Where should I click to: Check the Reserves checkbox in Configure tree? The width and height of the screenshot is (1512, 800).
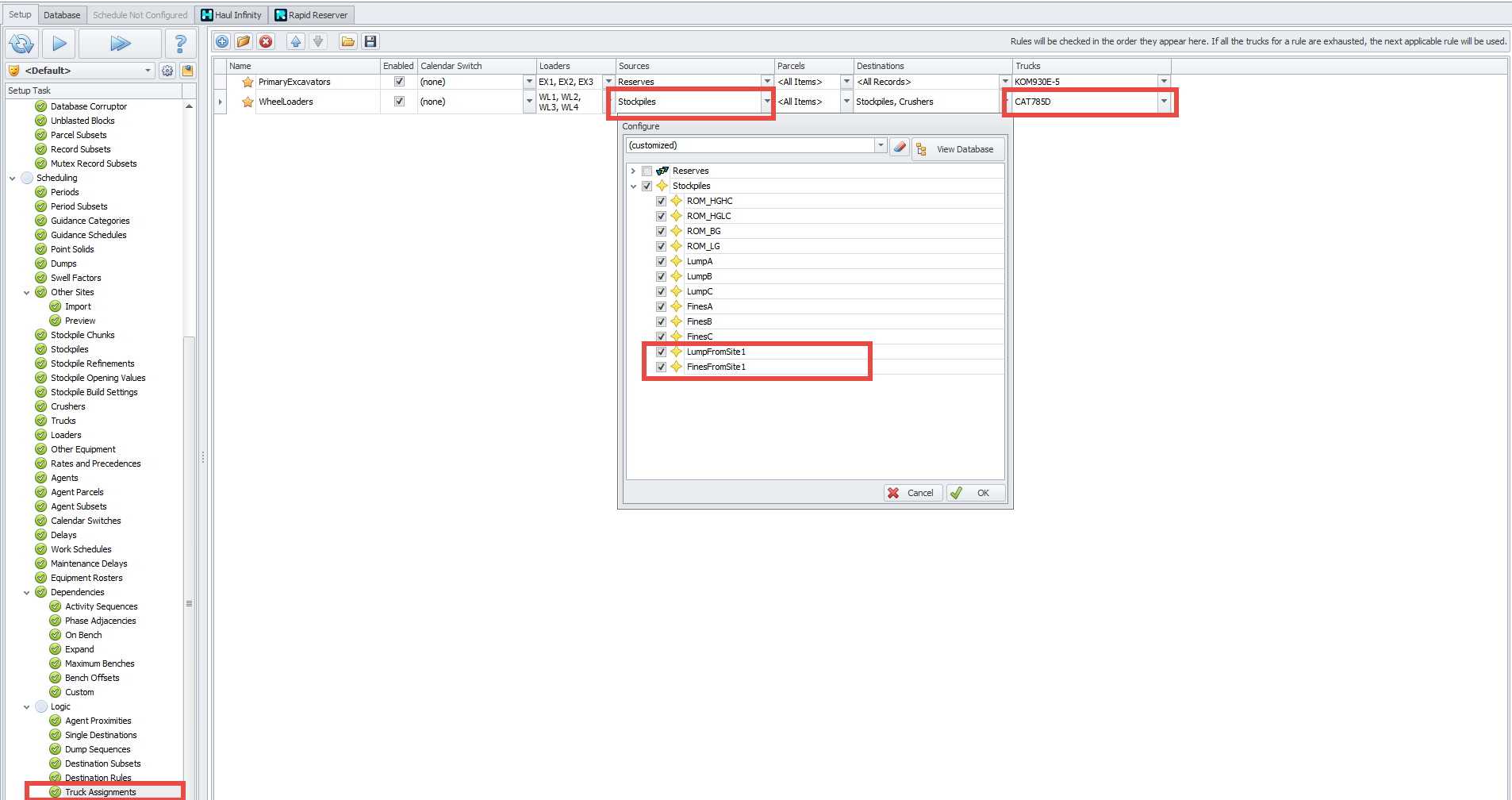click(647, 171)
